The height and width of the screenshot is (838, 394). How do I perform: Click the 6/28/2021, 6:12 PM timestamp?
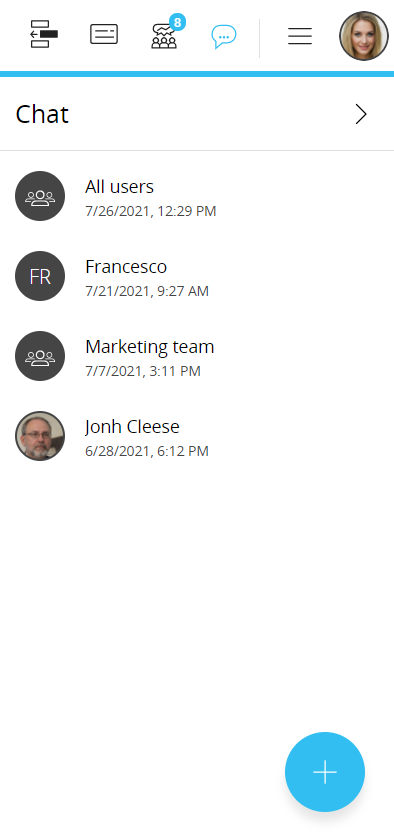(147, 451)
